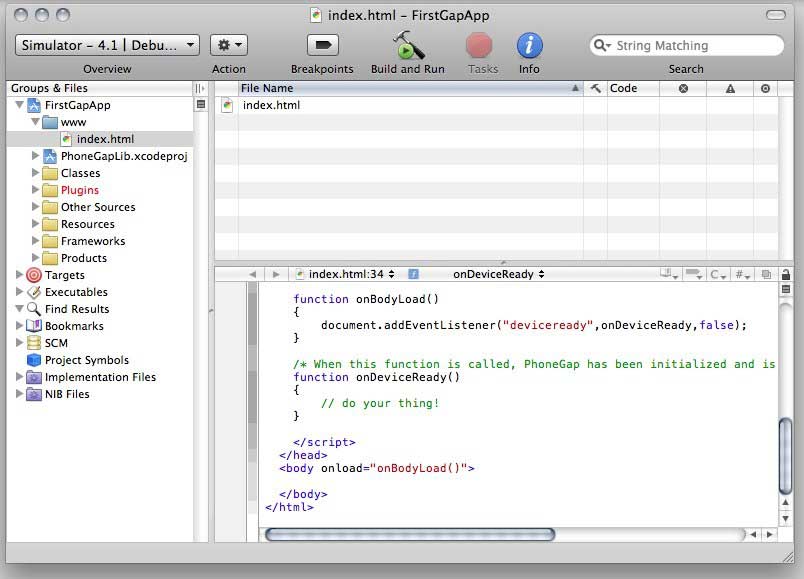Expand the Classes folder
The height and width of the screenshot is (579, 804).
[36, 173]
